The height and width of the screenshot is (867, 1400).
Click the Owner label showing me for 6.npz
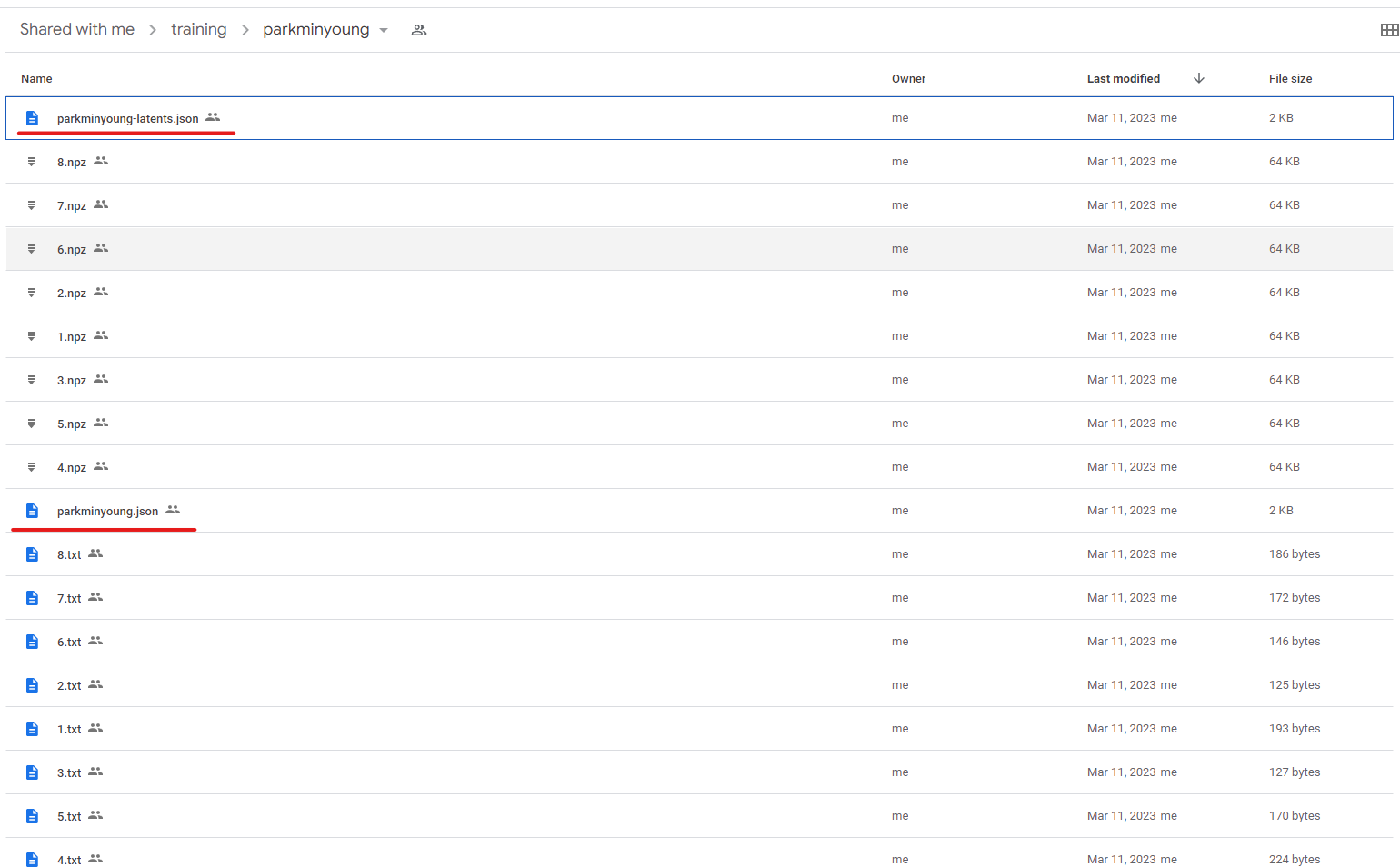click(900, 248)
